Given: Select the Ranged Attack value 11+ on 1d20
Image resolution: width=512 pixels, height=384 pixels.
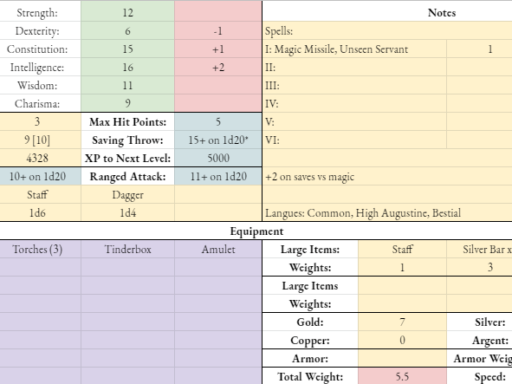Looking at the screenshot, I should pos(218,176).
